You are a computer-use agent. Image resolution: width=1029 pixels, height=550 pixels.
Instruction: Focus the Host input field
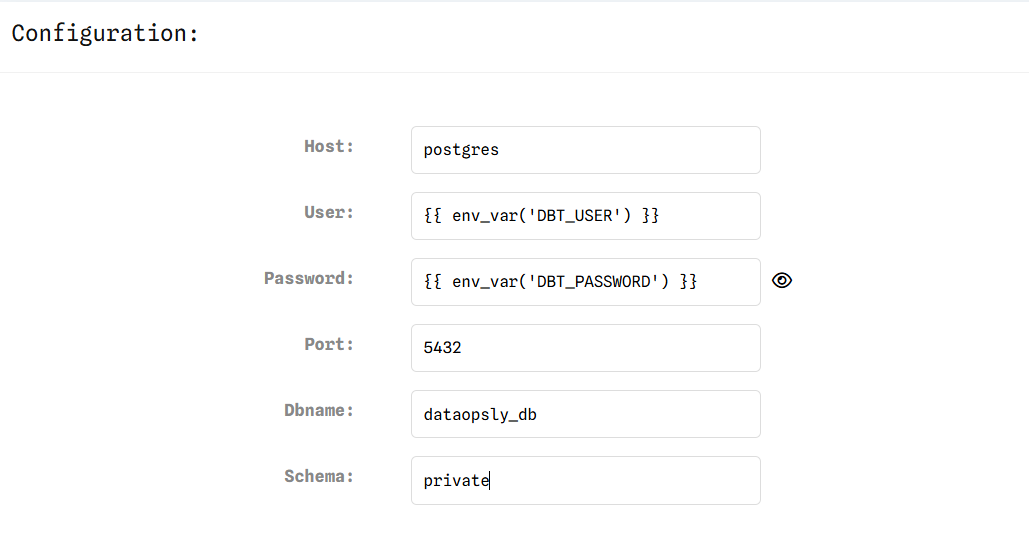point(585,150)
